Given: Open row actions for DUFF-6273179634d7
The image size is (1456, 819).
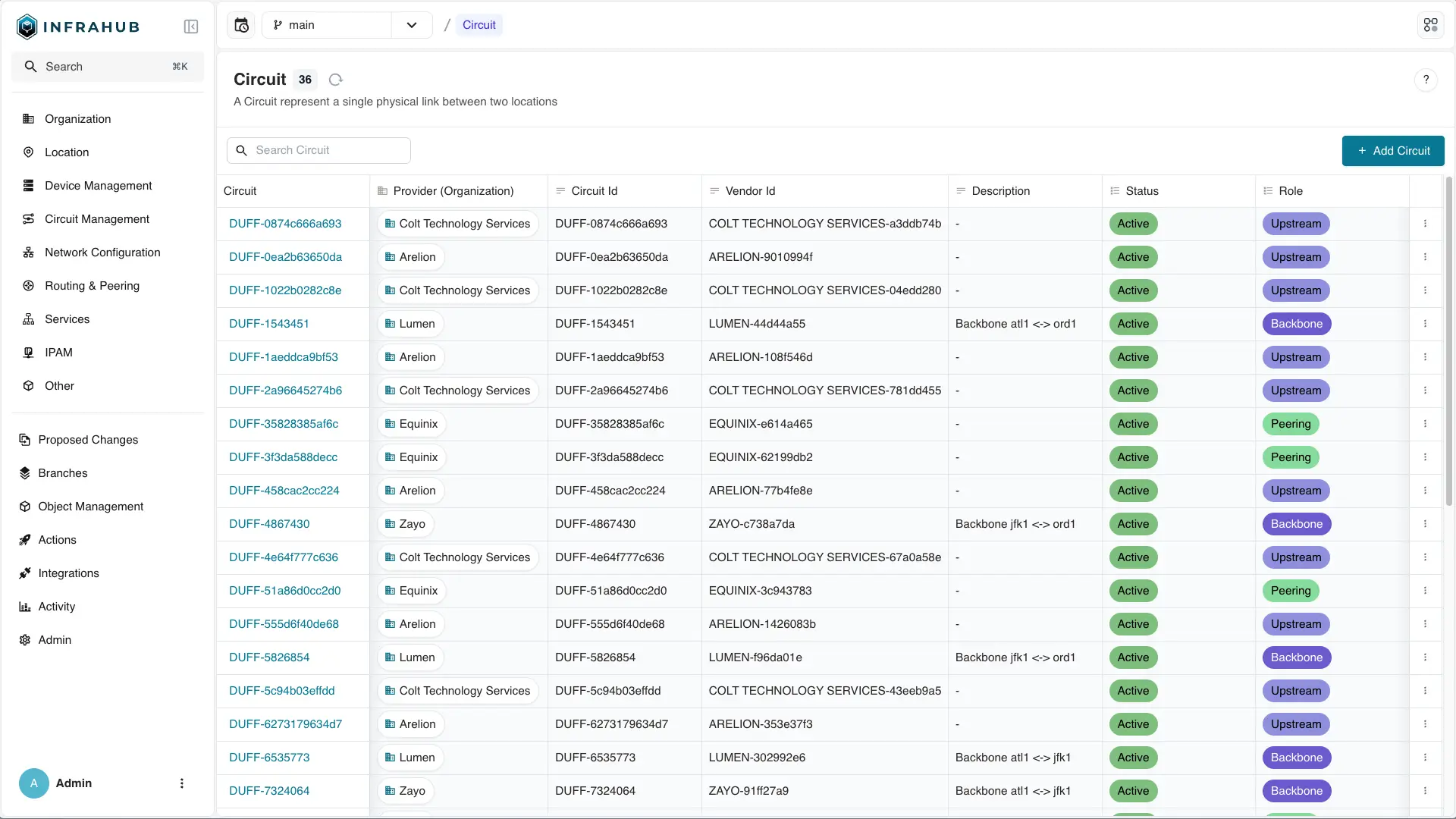Looking at the screenshot, I should pos(1425,724).
